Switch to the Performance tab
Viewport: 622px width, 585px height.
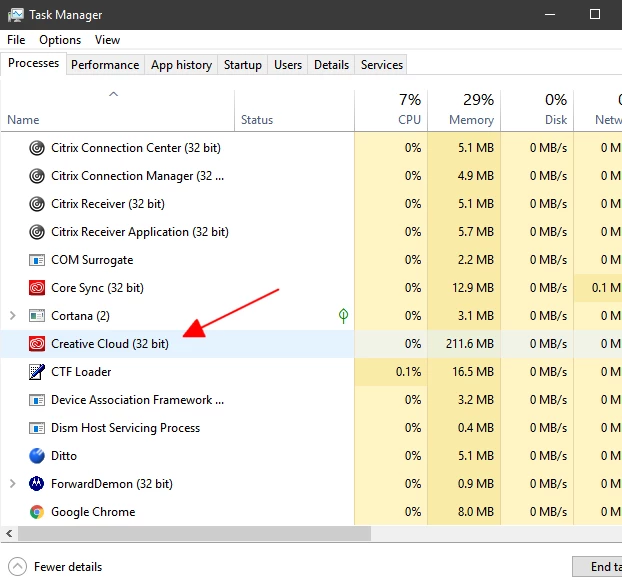pyautogui.click(x=105, y=65)
